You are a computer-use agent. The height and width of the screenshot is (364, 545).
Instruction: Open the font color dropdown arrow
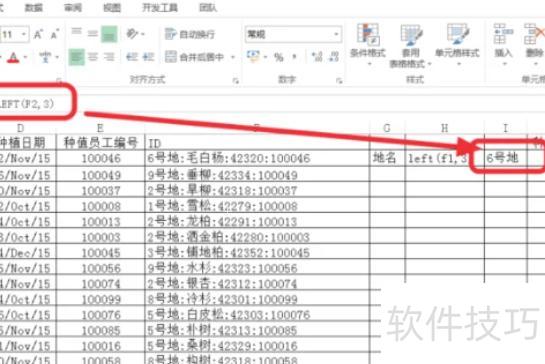point(26,57)
